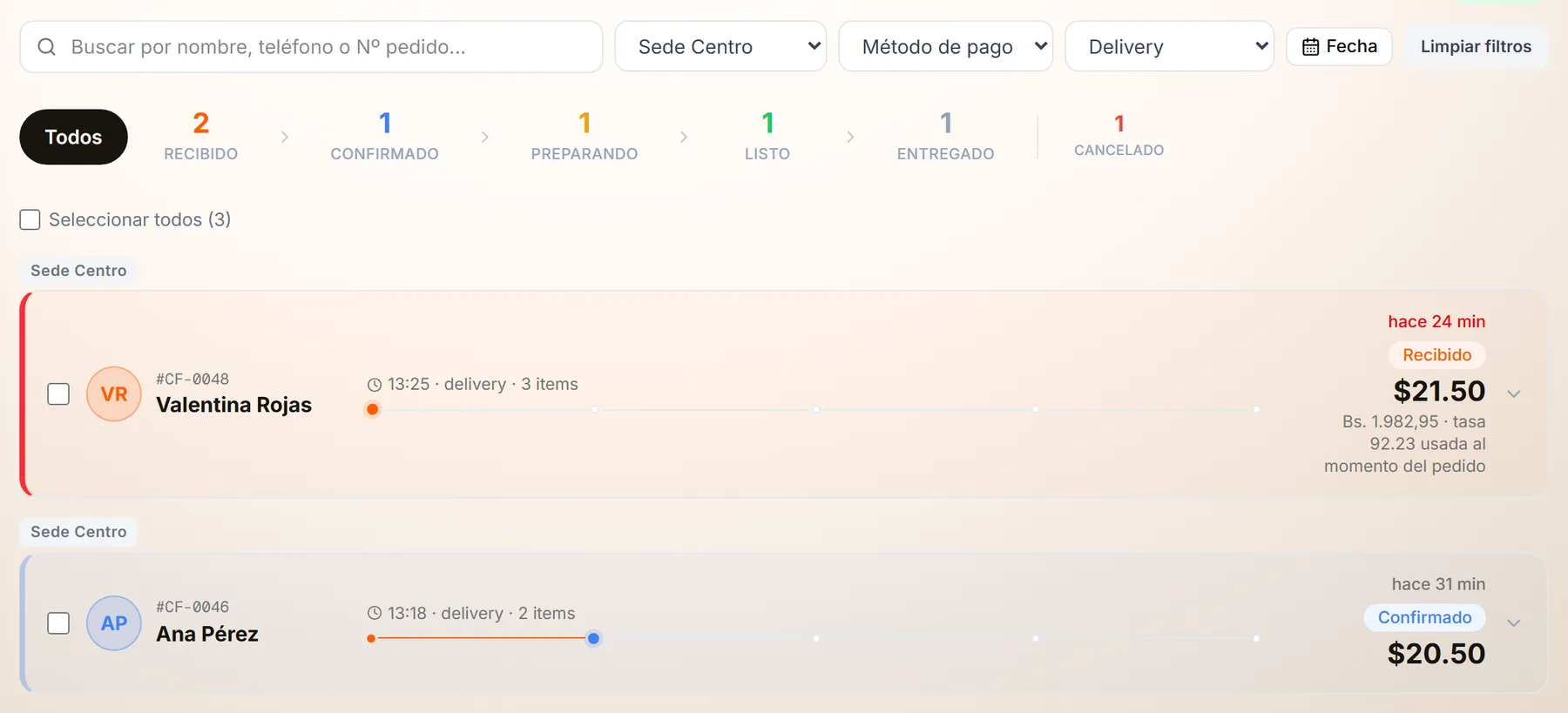
Task: Tick the Seleccionar todos checkbox
Action: click(x=30, y=219)
